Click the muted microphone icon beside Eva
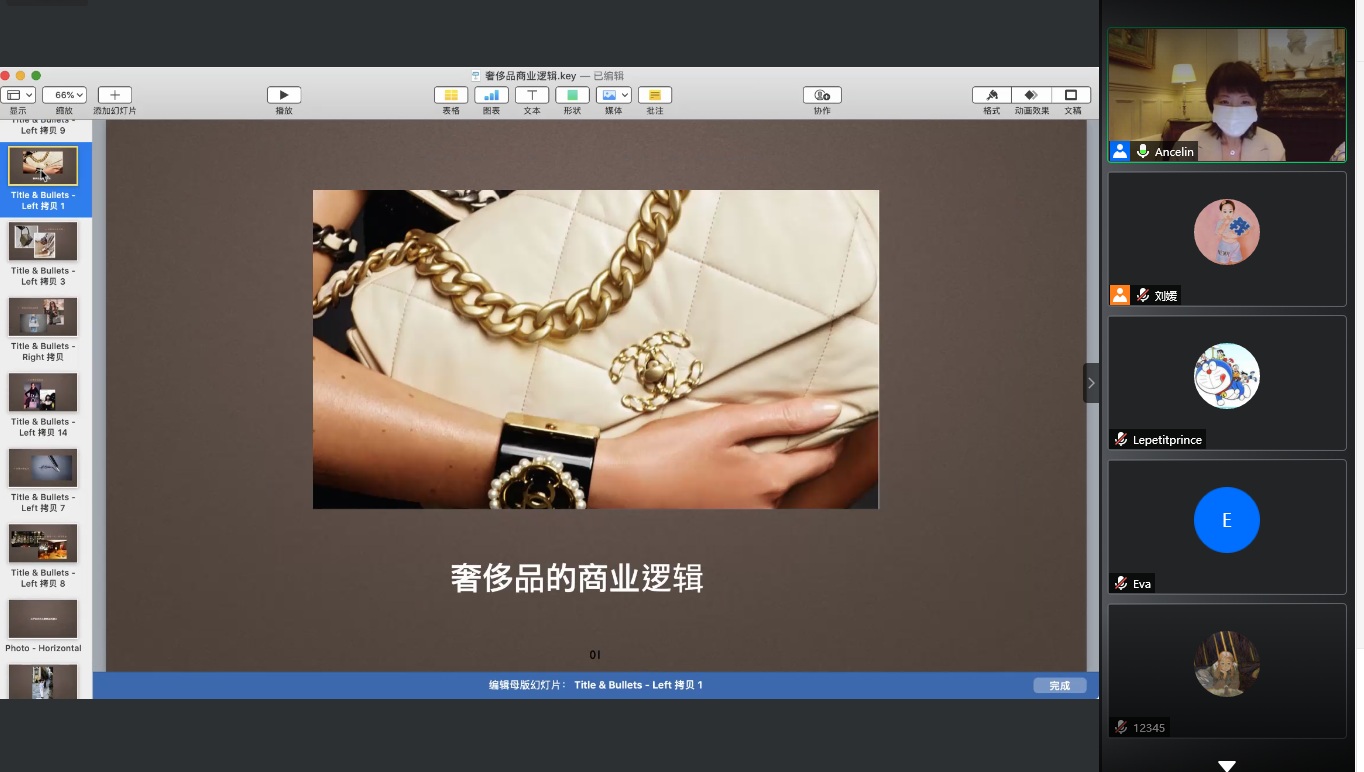The image size is (1364, 772). click(x=1121, y=583)
